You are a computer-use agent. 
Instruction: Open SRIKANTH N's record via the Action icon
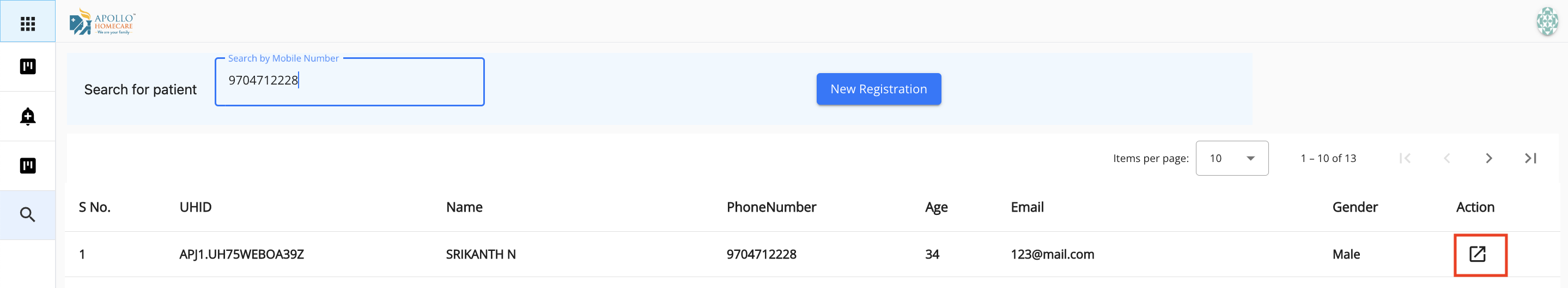click(x=1478, y=254)
